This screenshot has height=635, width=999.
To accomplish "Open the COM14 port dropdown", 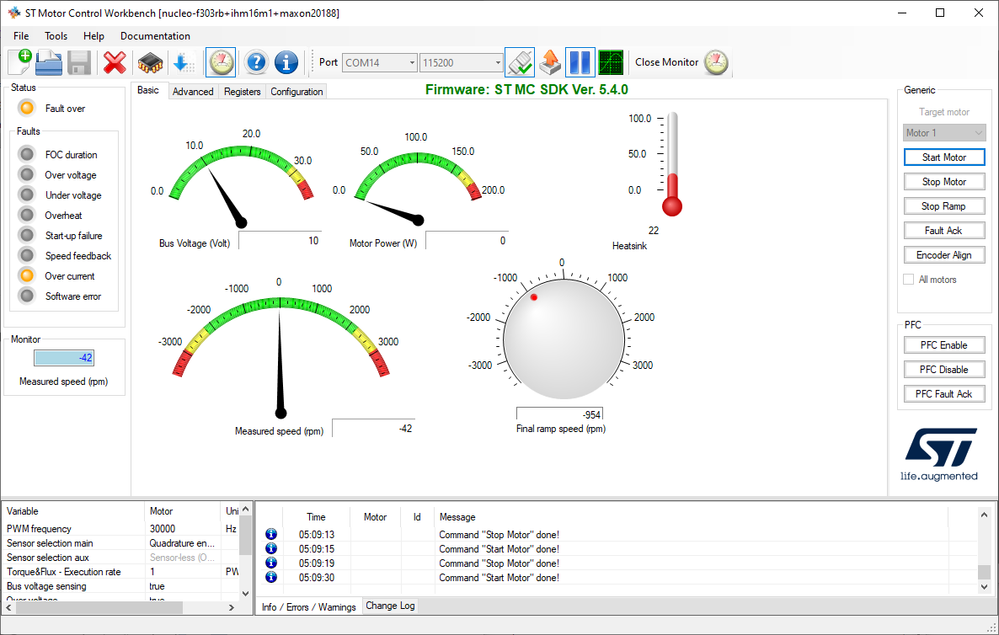I will point(380,62).
